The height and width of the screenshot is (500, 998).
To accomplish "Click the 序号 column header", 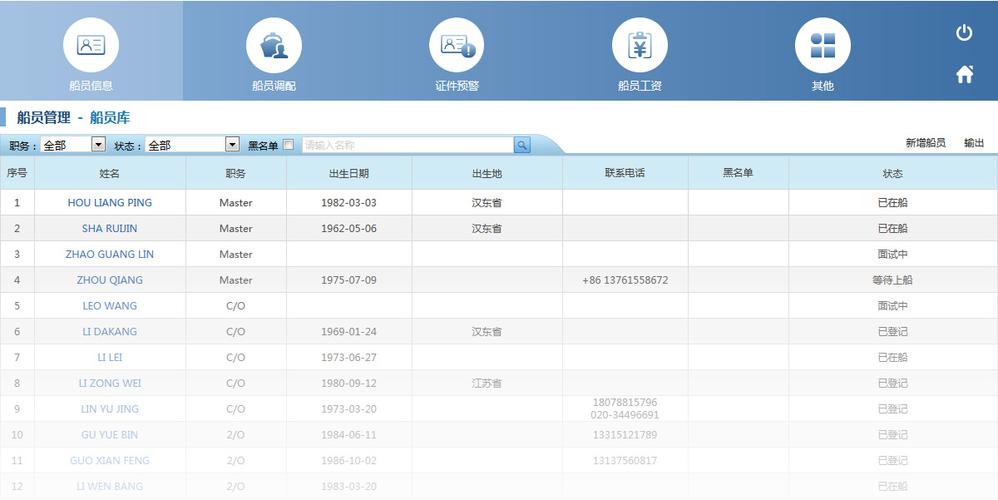I will click(x=17, y=173).
